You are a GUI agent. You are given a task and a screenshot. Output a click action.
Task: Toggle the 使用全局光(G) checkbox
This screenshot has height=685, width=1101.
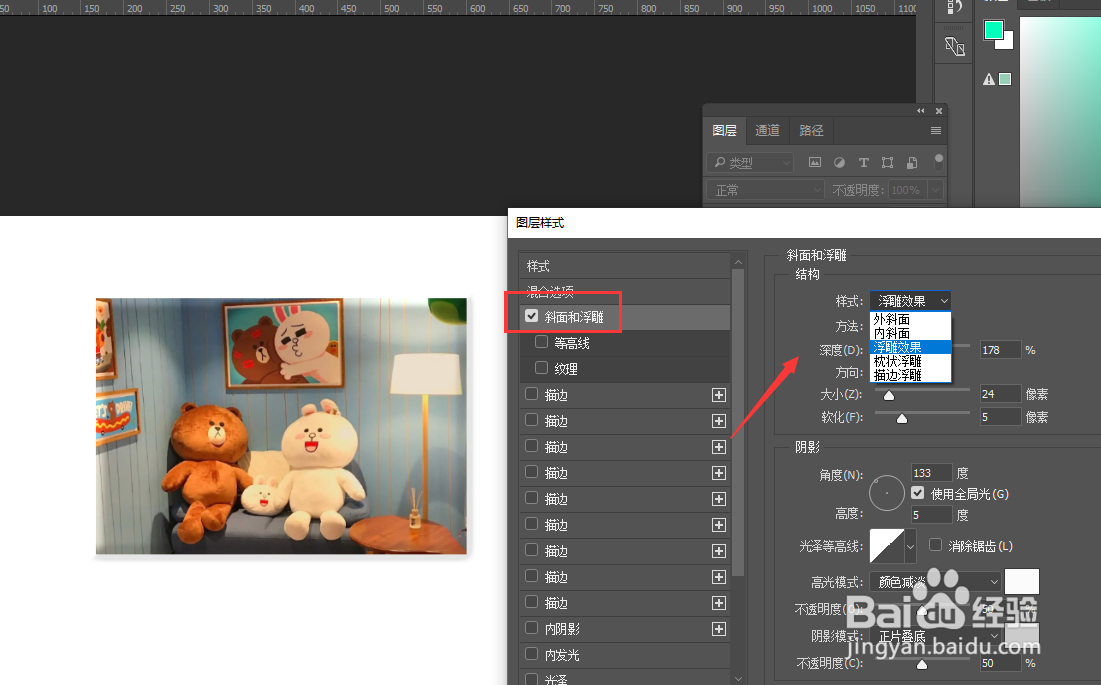(918, 493)
